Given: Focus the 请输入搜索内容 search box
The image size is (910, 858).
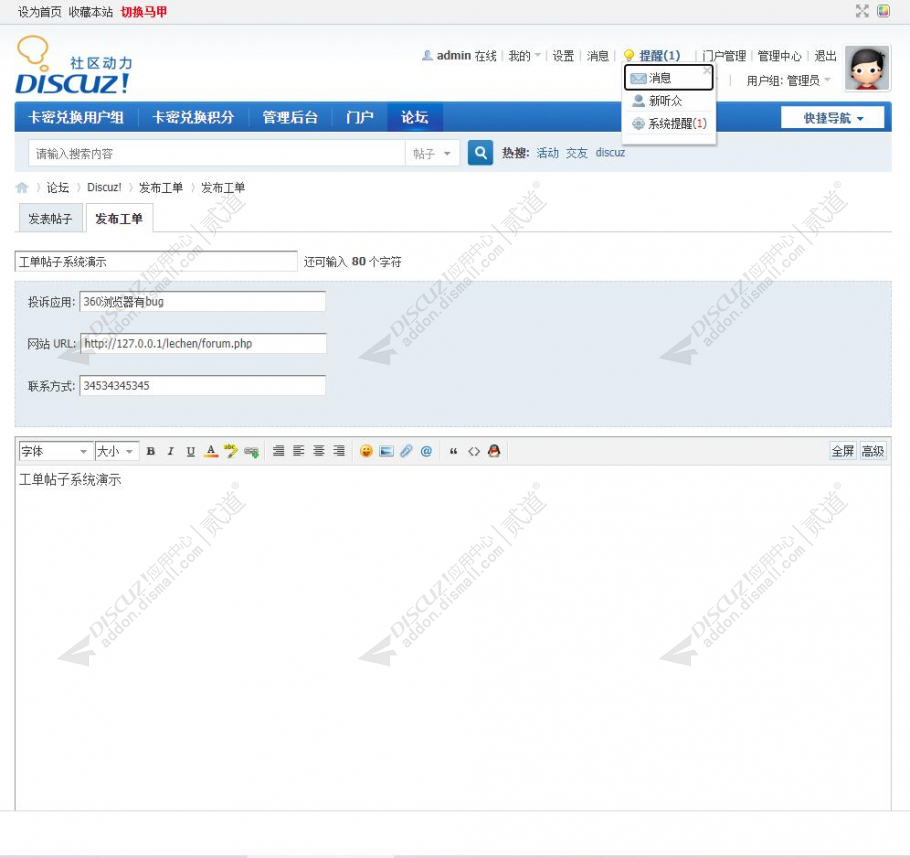Looking at the screenshot, I should click(x=216, y=153).
